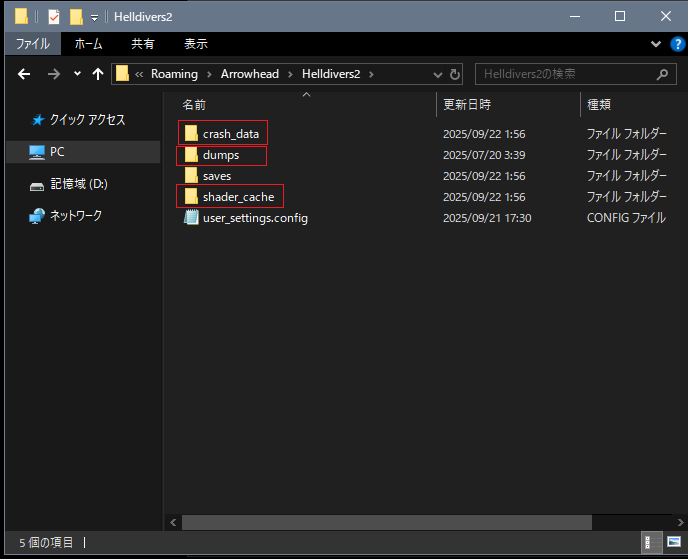Screen dimensions: 688x559
Task: Click the saves folder icon
Action: pos(191,175)
